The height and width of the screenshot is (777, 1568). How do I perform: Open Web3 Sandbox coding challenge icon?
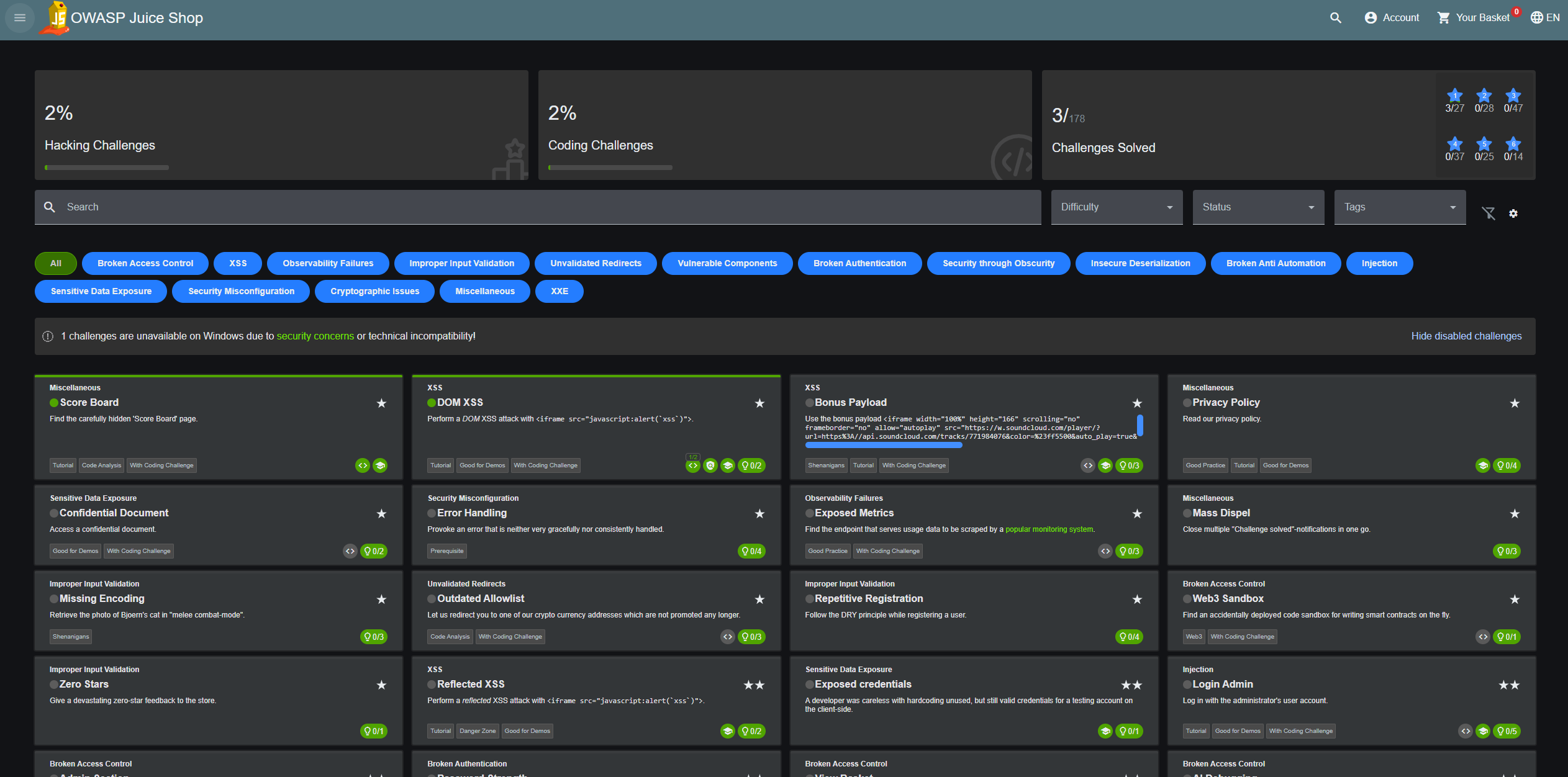1483,637
